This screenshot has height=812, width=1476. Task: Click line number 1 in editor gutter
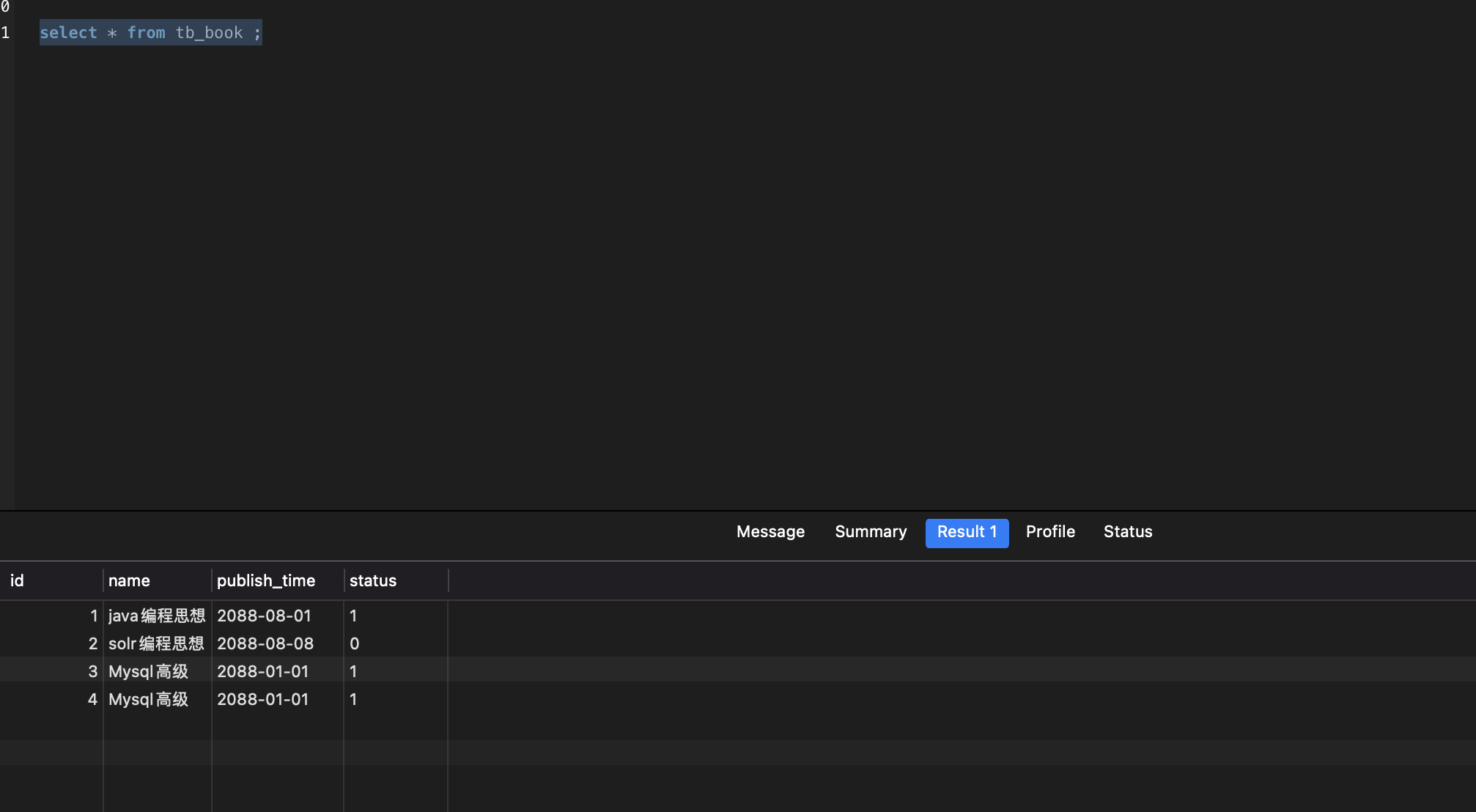coord(6,33)
